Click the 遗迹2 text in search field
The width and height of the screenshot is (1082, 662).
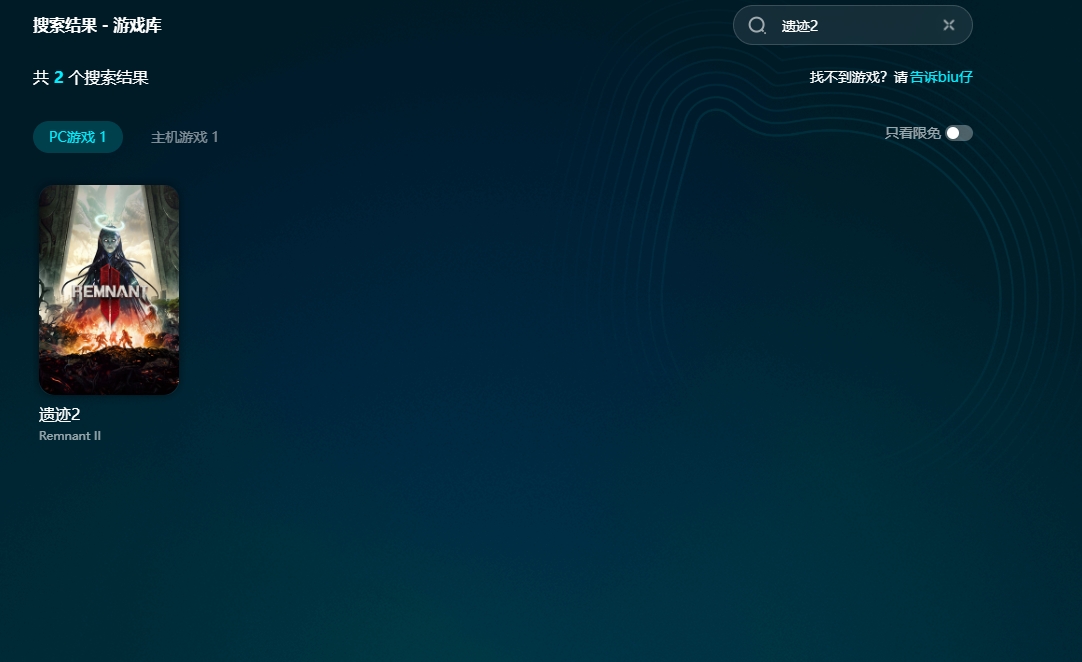[x=800, y=26]
